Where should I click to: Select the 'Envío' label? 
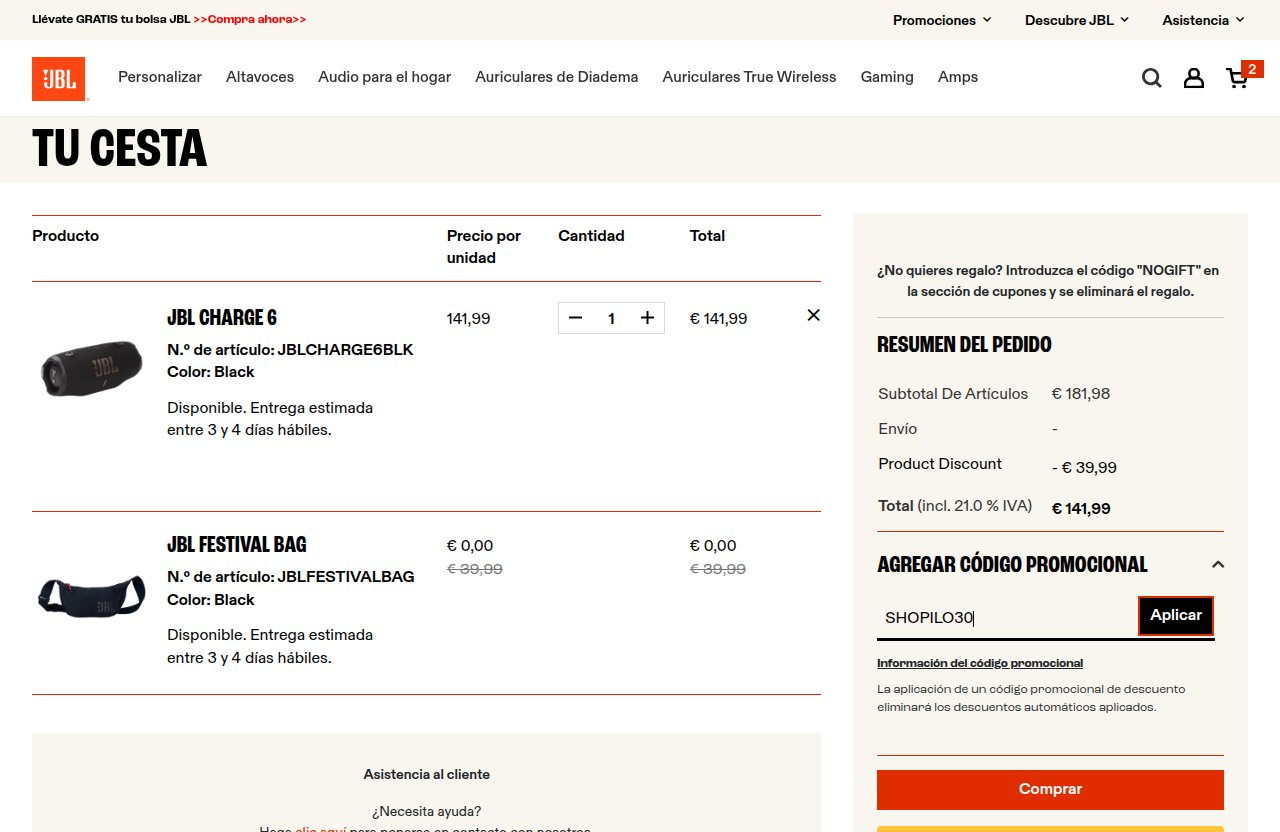click(898, 429)
